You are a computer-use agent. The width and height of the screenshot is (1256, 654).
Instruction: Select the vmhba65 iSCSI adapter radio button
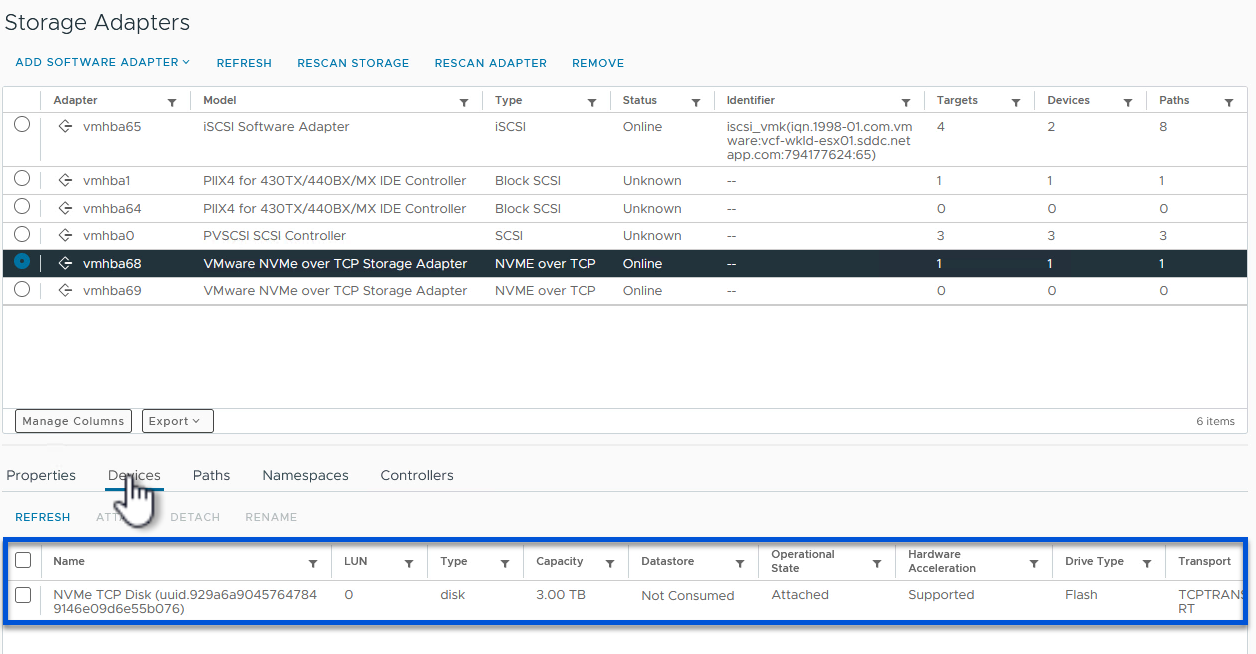(22, 125)
